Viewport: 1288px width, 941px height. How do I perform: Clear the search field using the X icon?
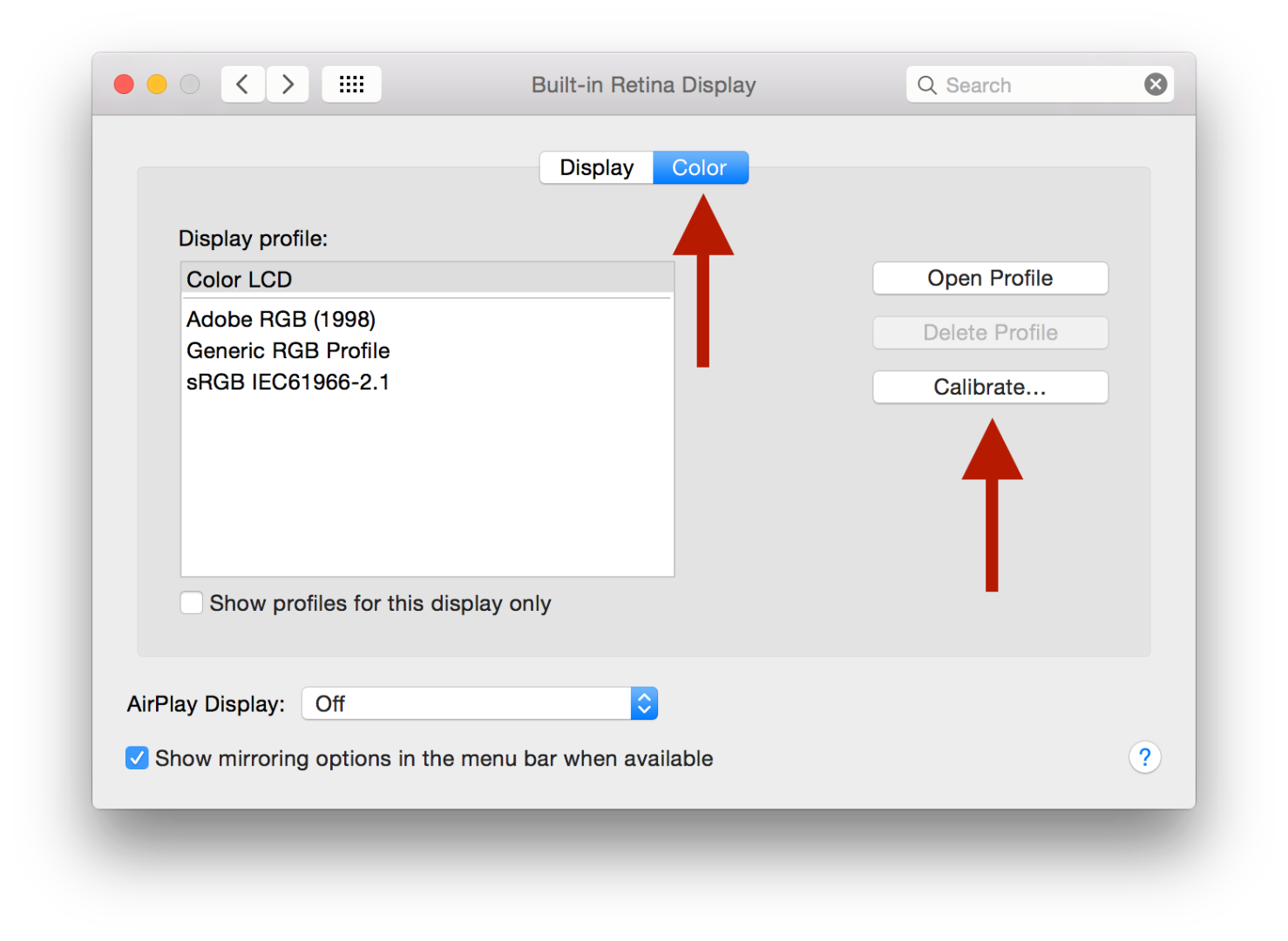pos(1155,84)
